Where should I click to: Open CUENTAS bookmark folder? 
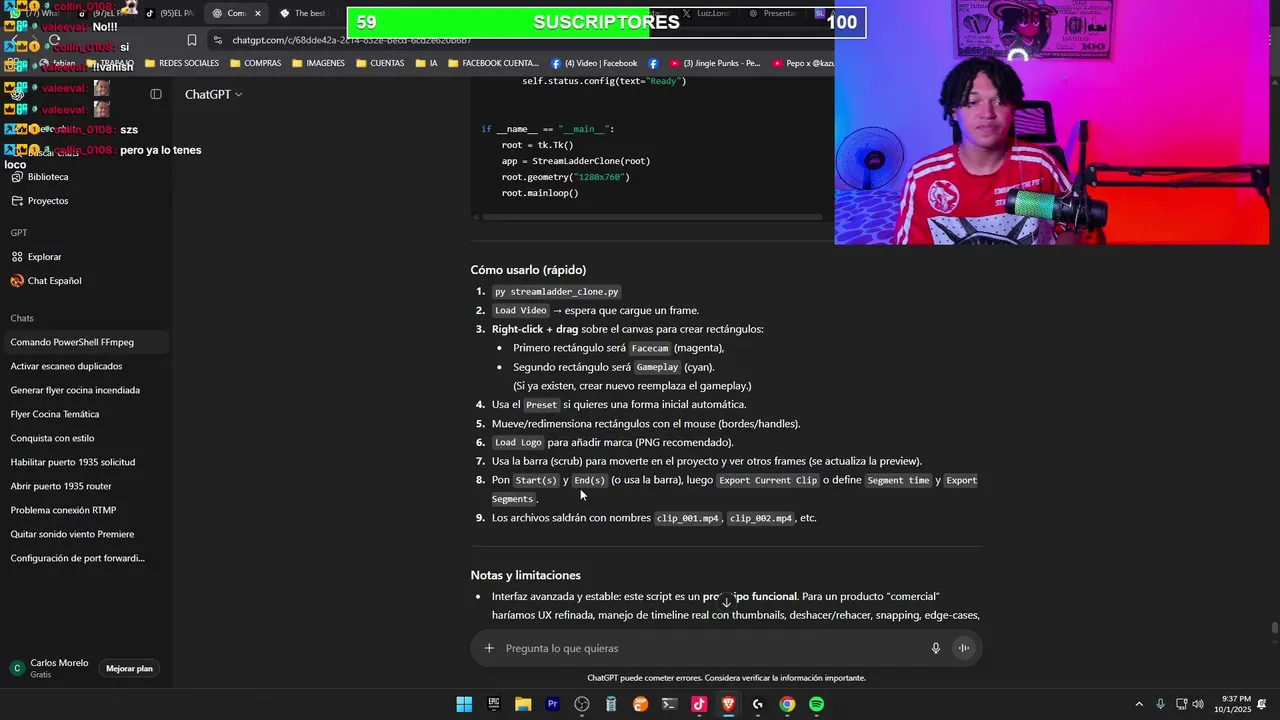380,63
